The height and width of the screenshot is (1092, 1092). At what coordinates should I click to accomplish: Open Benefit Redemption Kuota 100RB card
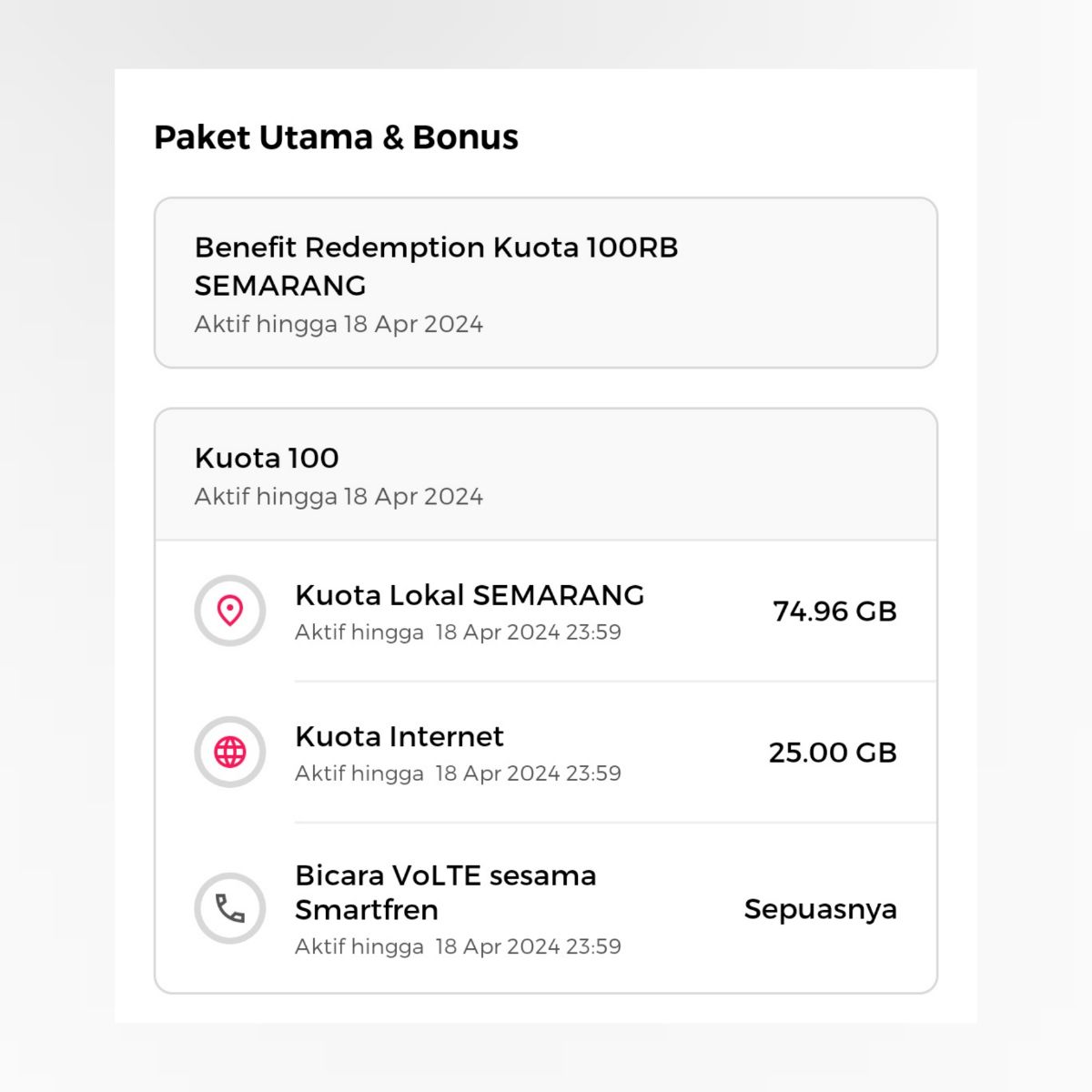[x=546, y=283]
